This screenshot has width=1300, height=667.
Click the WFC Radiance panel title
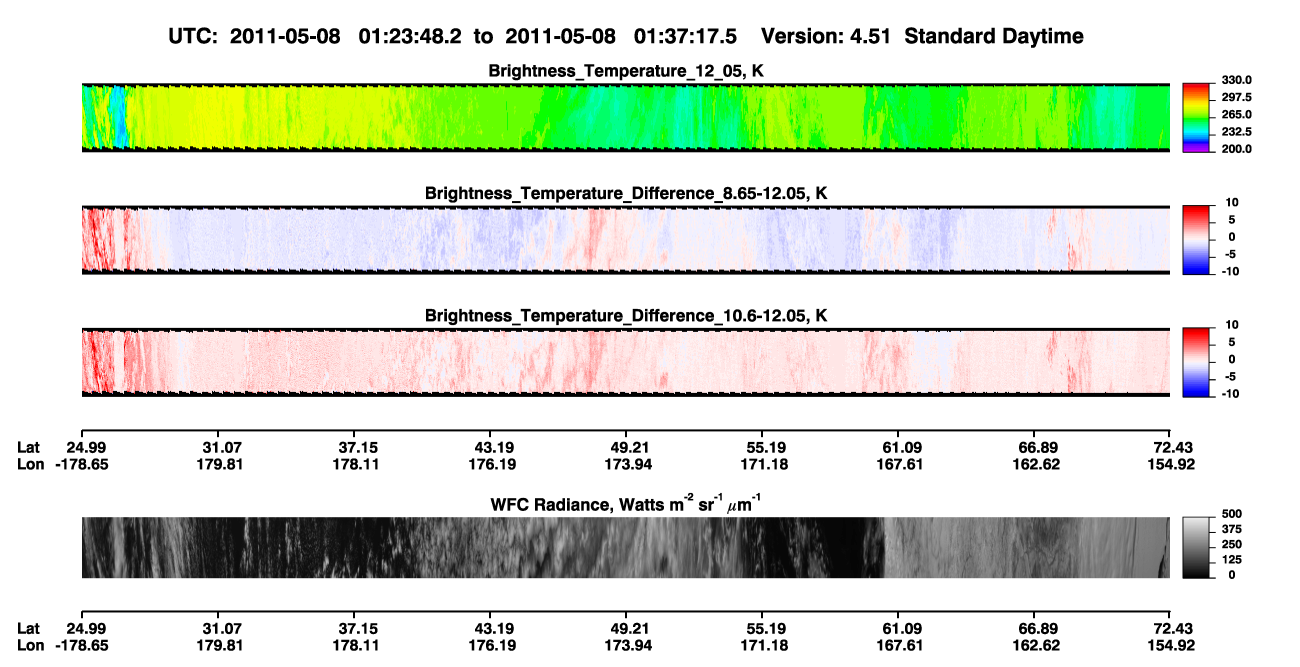[626, 503]
